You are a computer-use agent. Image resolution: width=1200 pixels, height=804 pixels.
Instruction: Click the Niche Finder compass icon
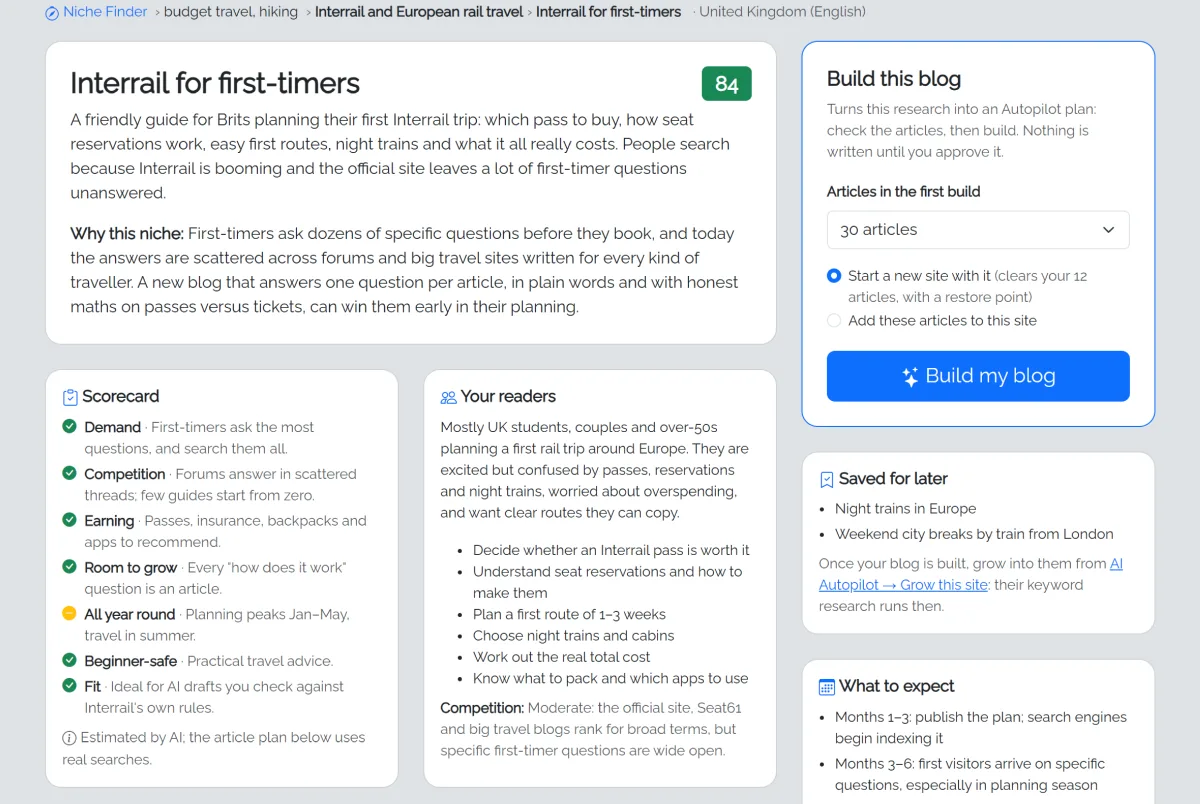pos(52,13)
